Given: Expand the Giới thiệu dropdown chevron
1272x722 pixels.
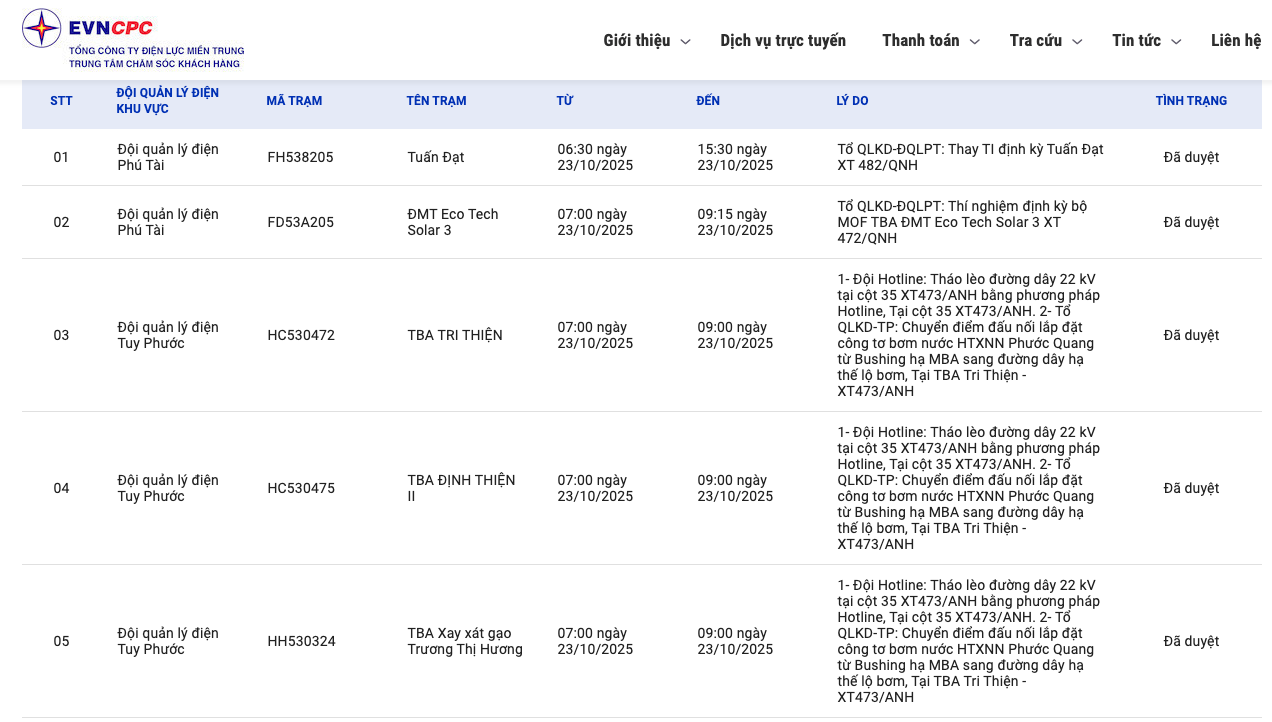Looking at the screenshot, I should click(685, 42).
